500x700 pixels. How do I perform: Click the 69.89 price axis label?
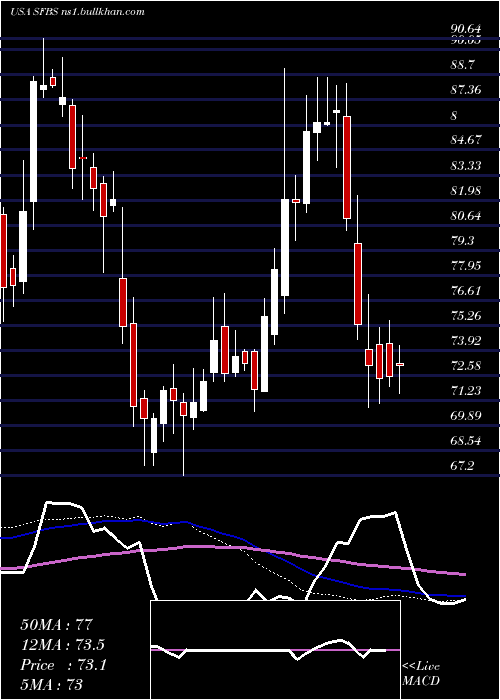[466, 415]
